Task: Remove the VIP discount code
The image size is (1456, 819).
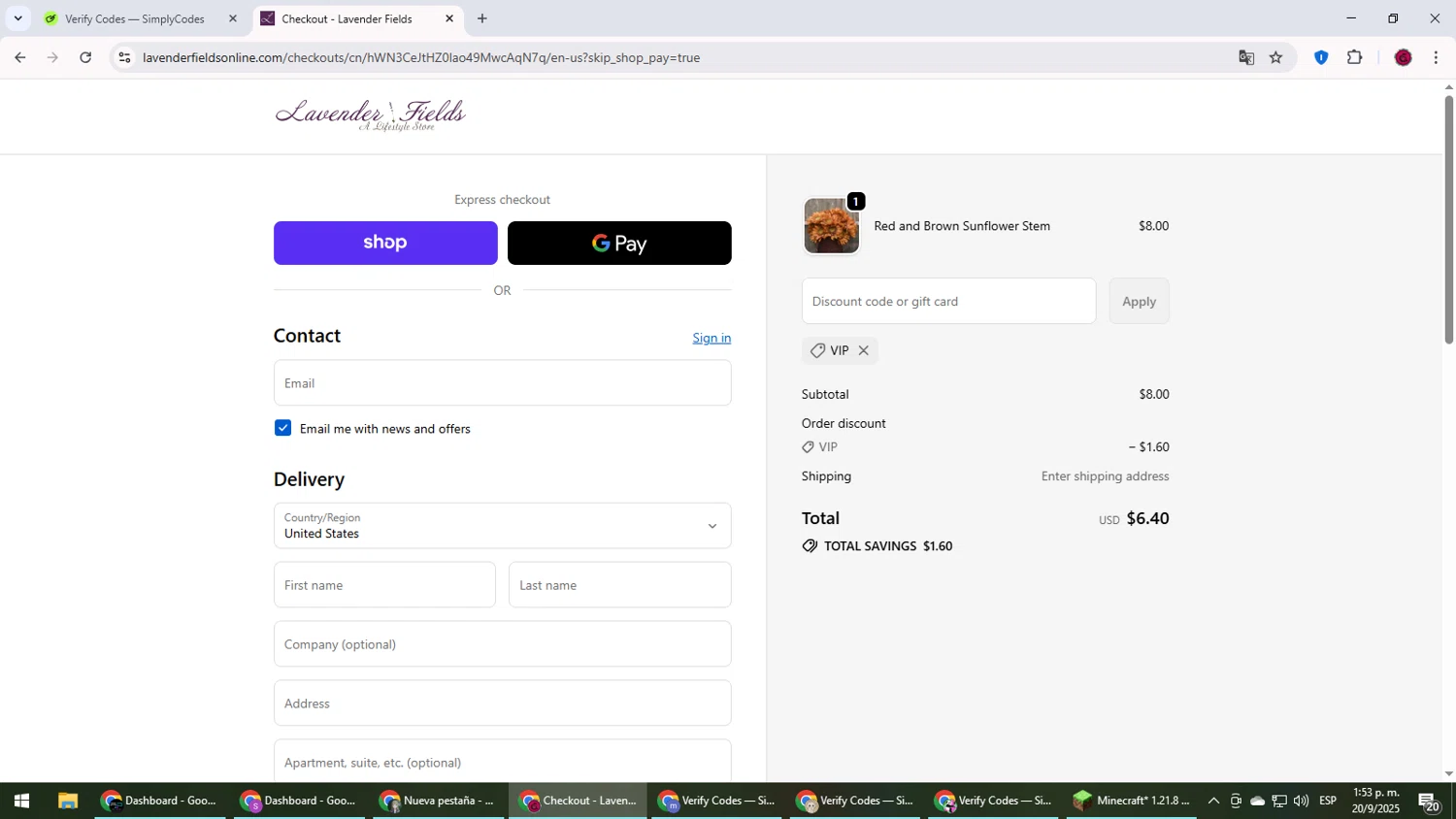Action: coord(863,350)
